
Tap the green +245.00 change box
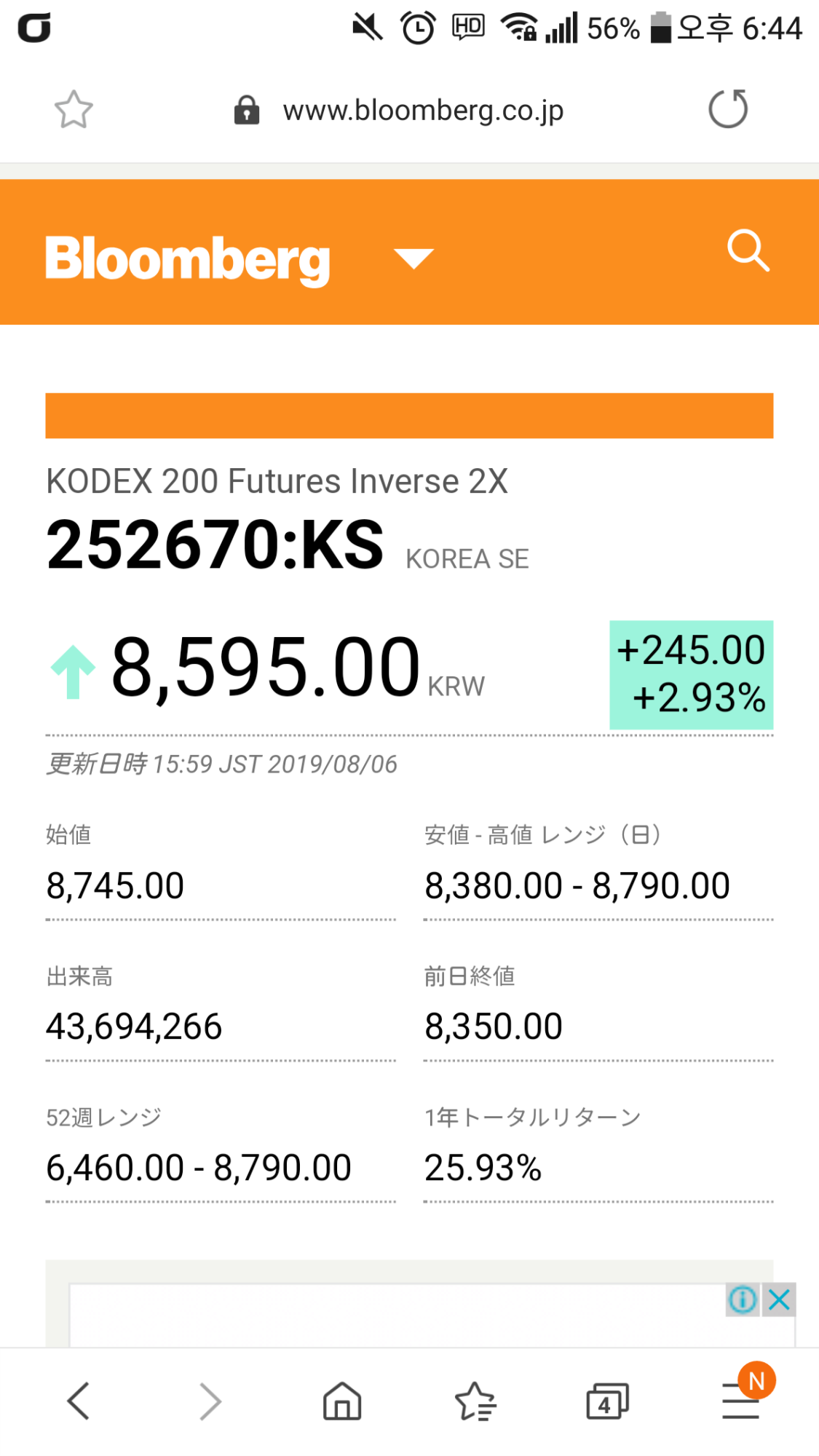point(691,674)
